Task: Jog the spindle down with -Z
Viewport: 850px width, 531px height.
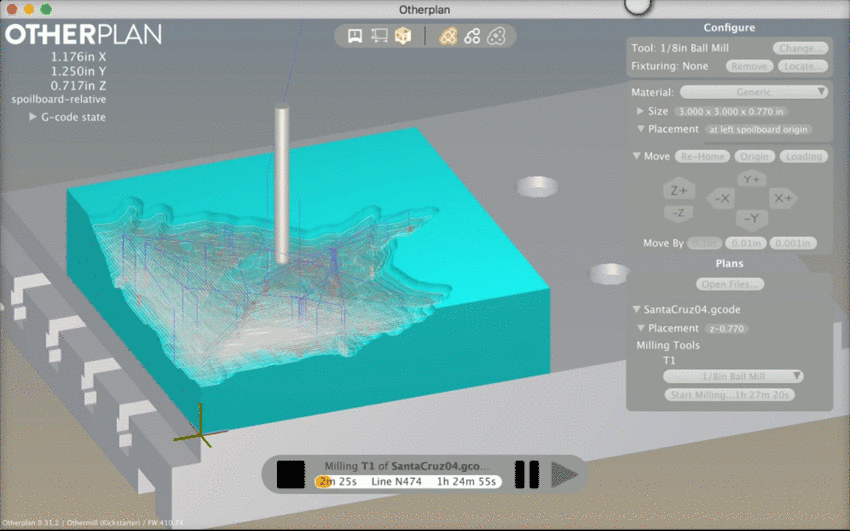Action: coord(678,213)
